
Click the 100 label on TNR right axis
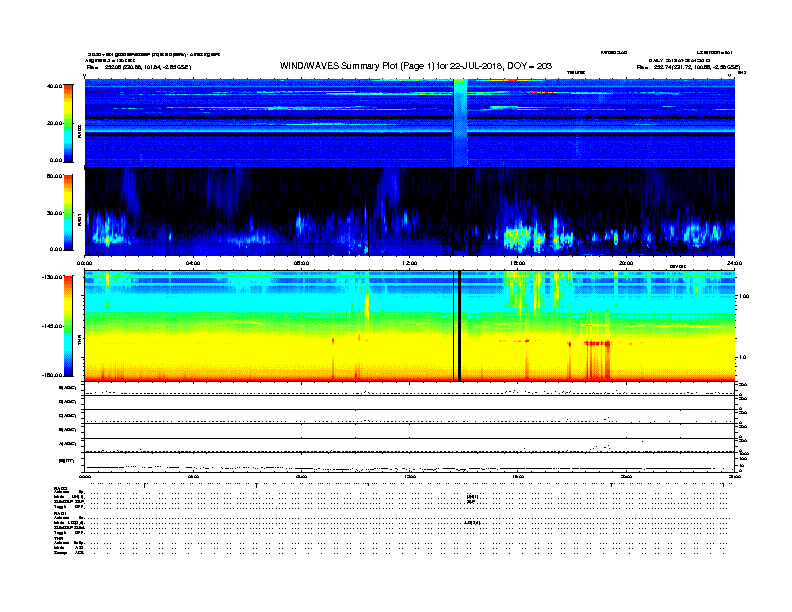(744, 296)
